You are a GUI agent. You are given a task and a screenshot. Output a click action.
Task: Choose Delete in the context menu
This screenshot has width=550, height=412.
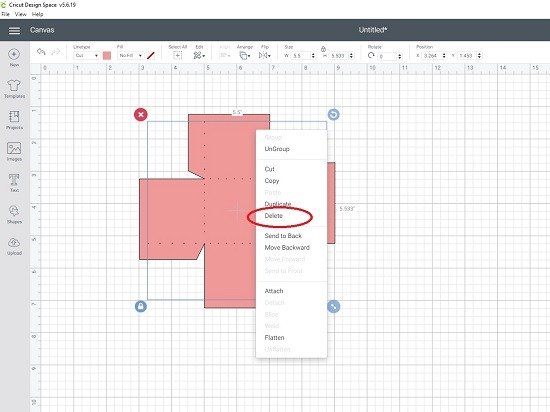274,216
